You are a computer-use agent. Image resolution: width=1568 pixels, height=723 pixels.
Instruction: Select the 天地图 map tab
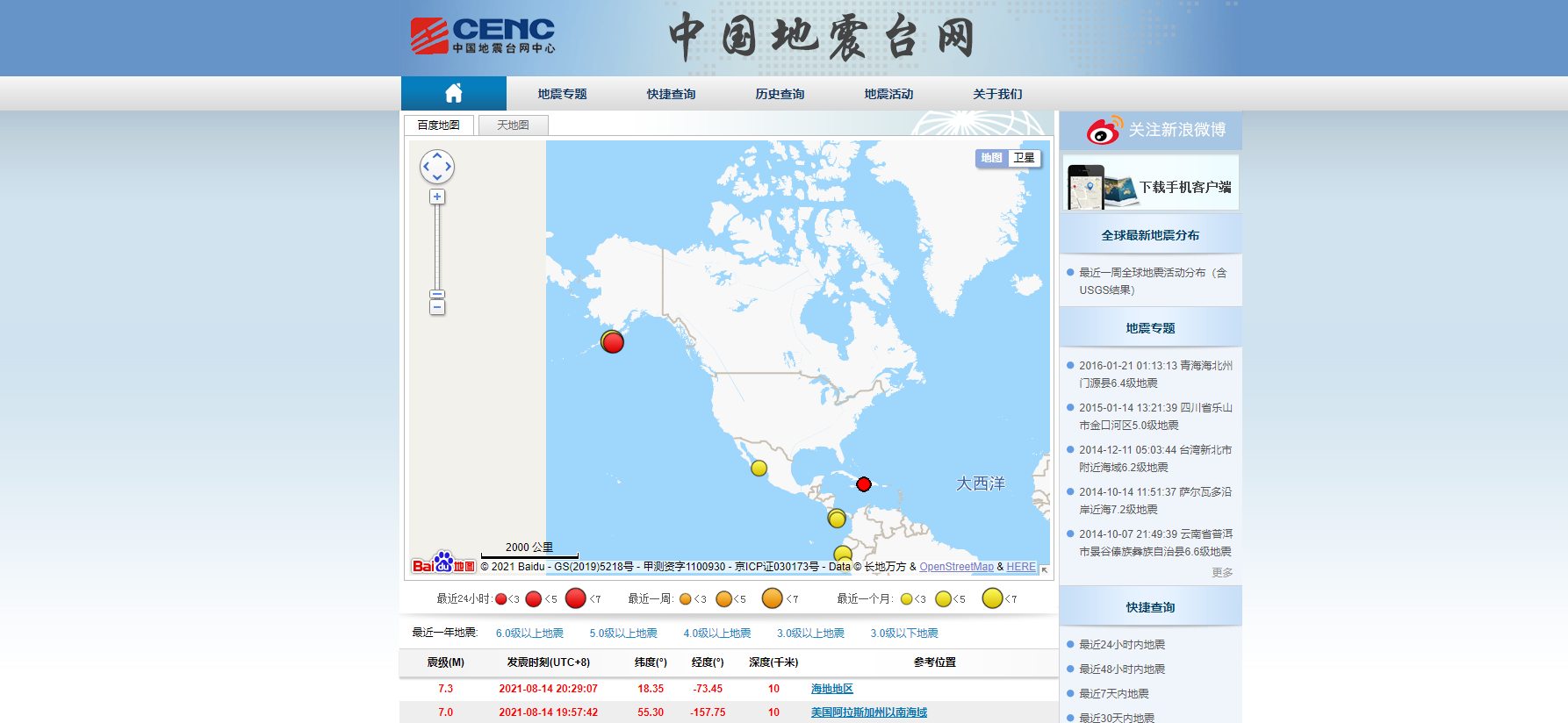click(513, 125)
